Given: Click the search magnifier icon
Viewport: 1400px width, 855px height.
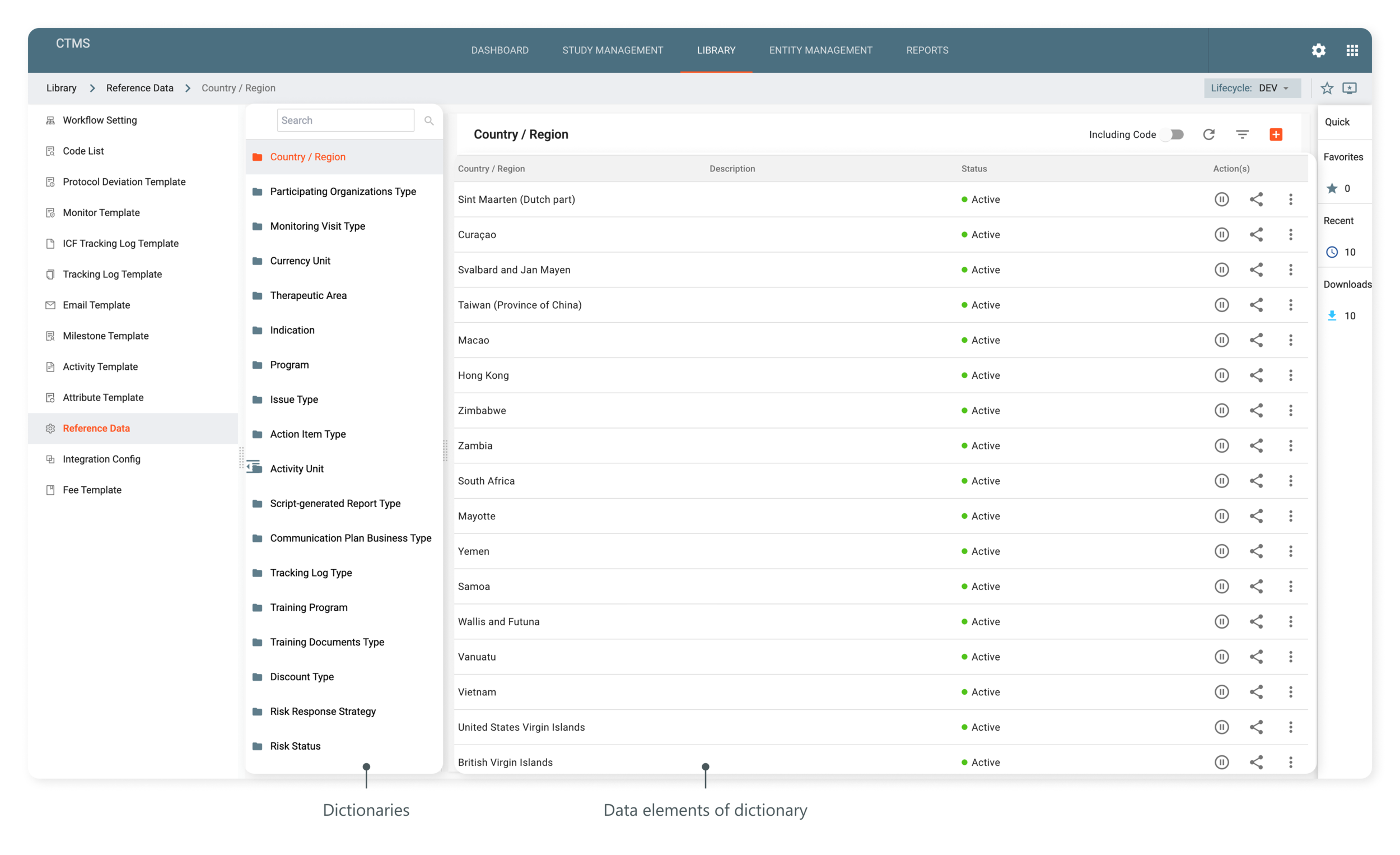Looking at the screenshot, I should pyautogui.click(x=429, y=120).
